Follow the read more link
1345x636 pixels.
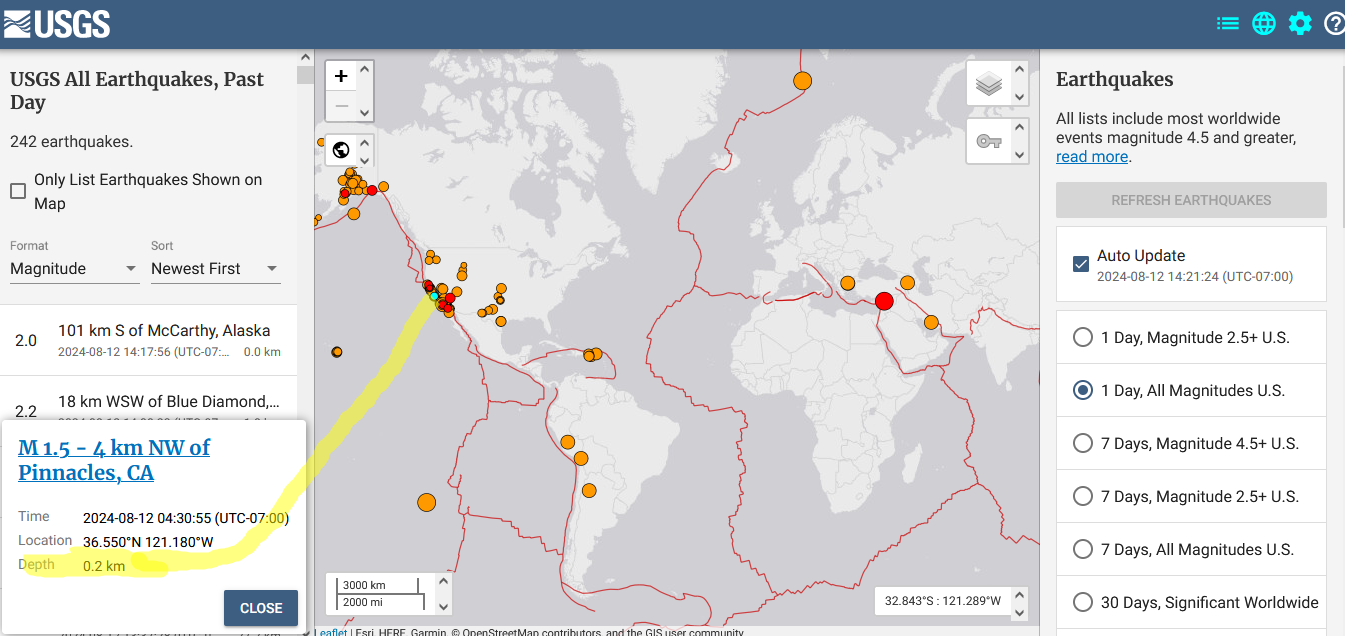click(x=1092, y=157)
